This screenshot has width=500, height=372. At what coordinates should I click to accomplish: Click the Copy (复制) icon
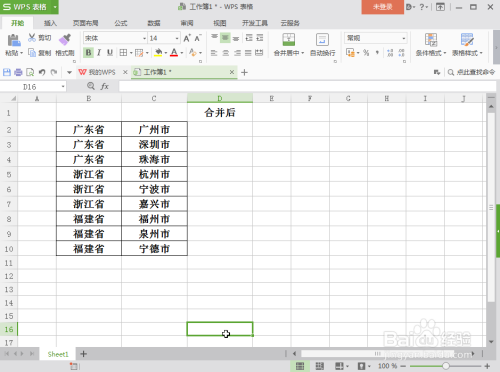(x=32, y=53)
